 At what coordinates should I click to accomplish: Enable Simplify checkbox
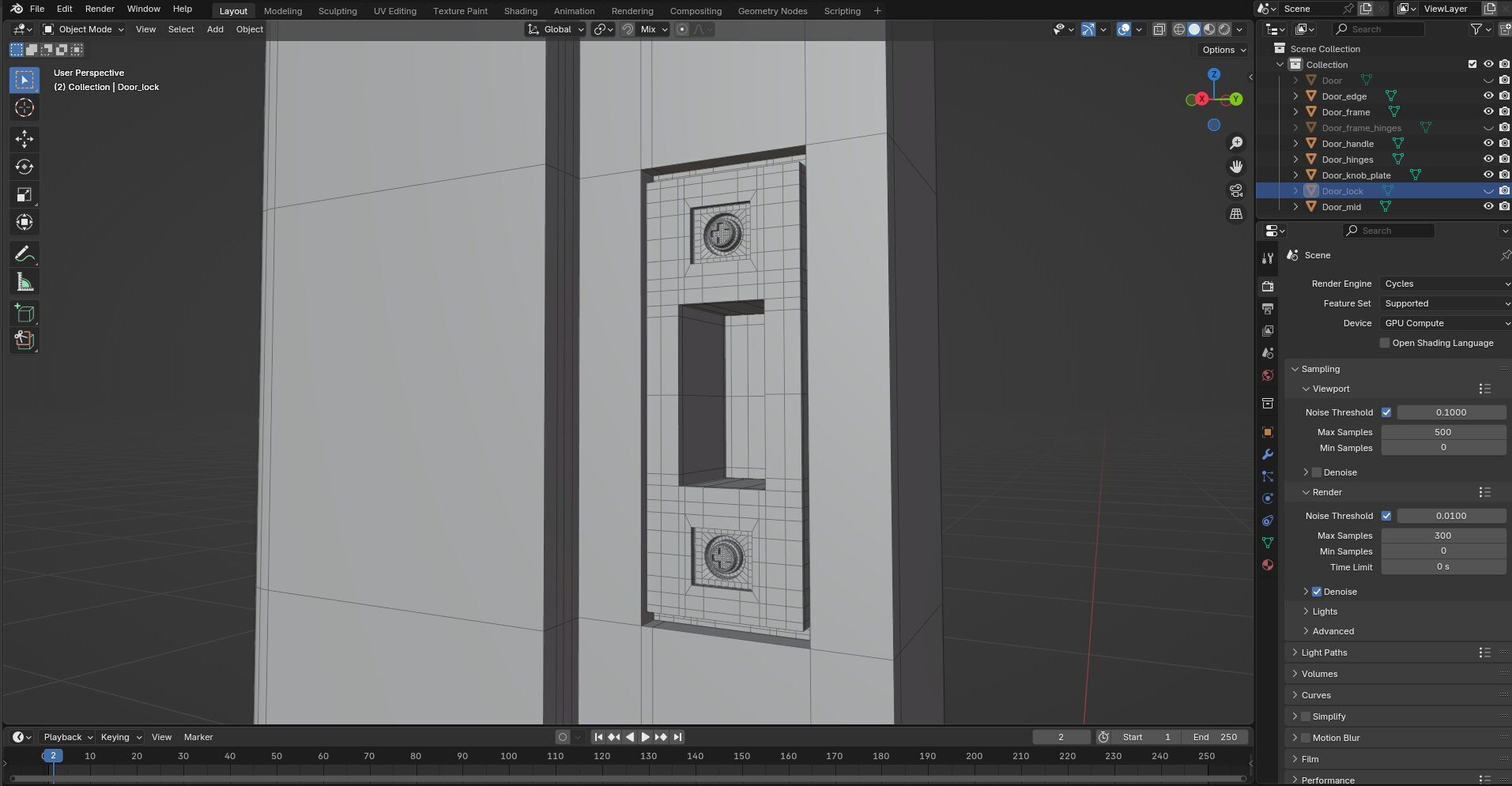tap(1306, 716)
